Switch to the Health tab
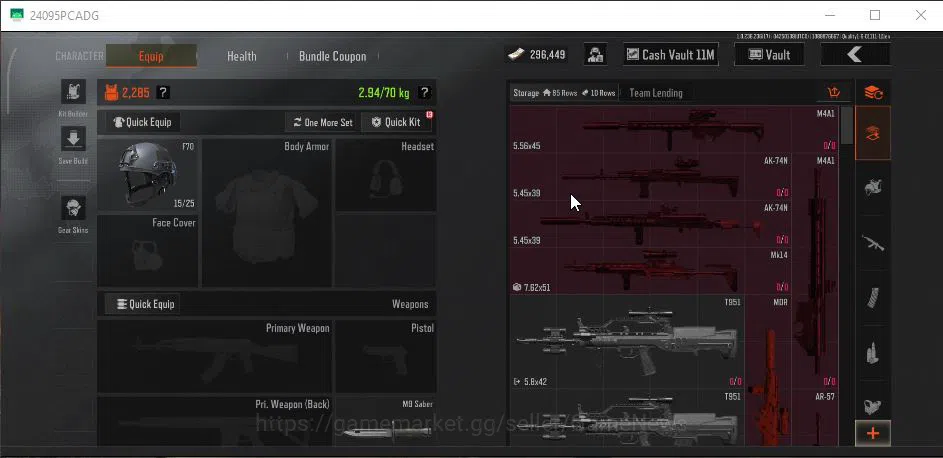943x458 pixels. [242, 56]
